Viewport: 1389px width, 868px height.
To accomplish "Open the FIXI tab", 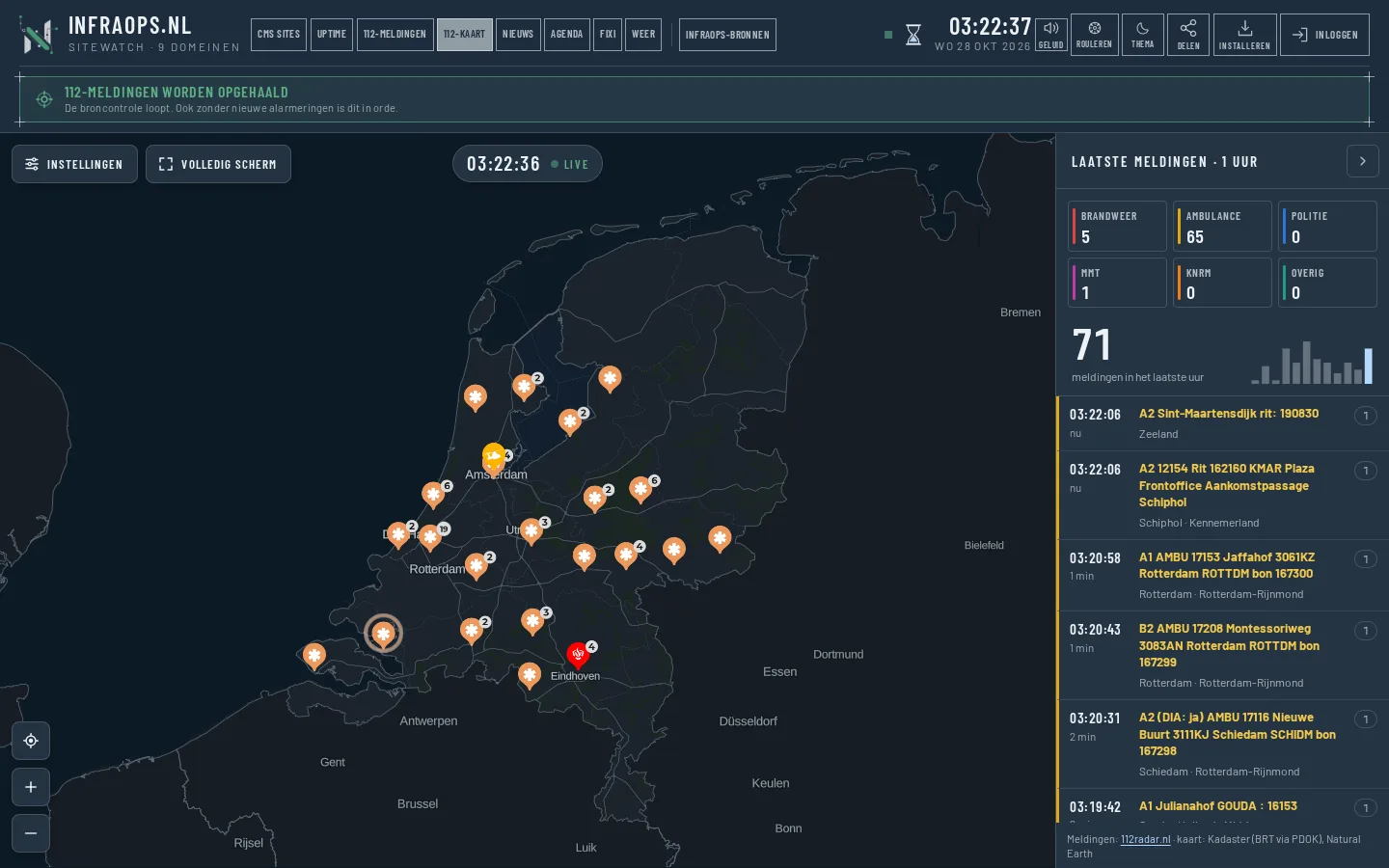I will pyautogui.click(x=608, y=35).
